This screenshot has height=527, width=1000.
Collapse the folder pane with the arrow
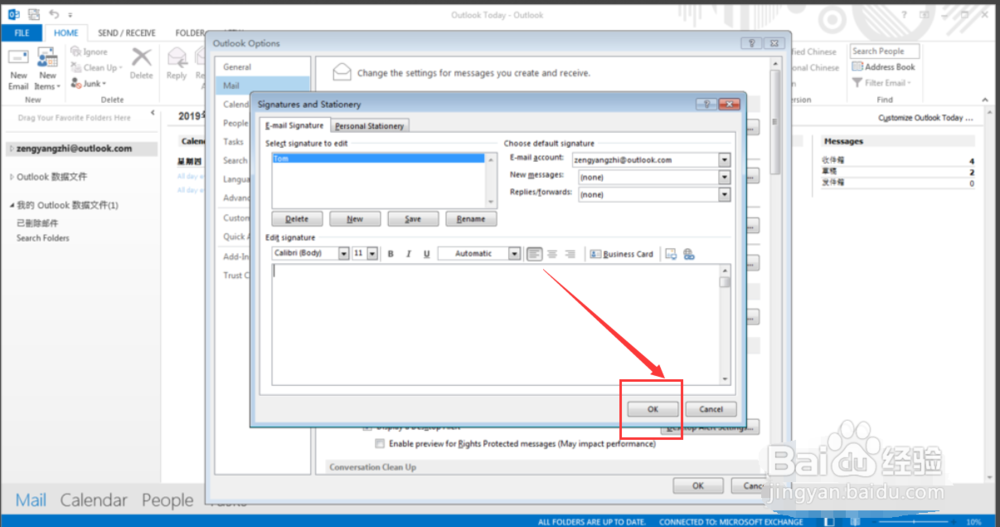(152, 113)
